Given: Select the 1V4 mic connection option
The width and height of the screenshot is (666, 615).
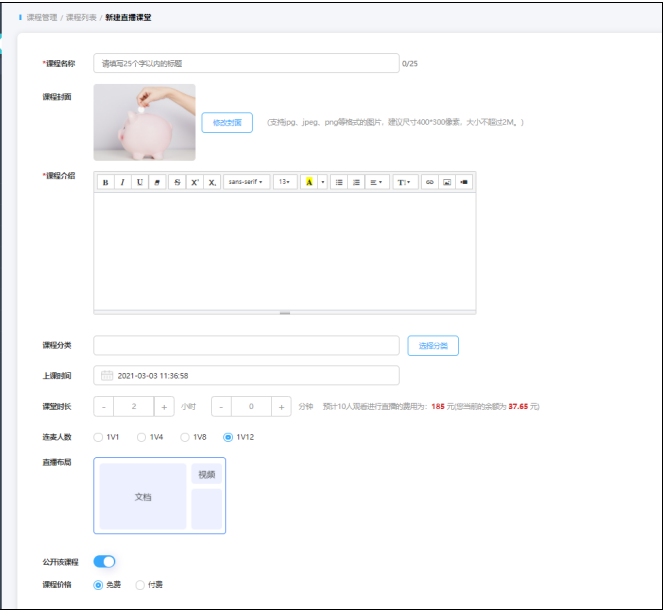Looking at the screenshot, I should 141,437.
